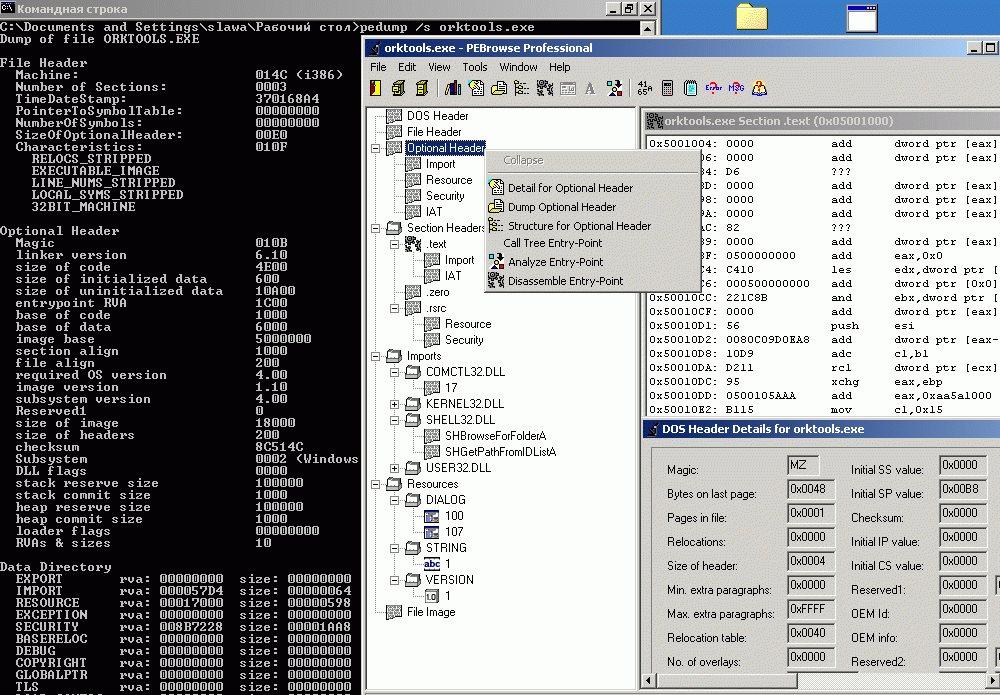The height and width of the screenshot is (695, 1000).
Task: Select COMCTL32.DLL ordinal 17 entry
Action: [451, 388]
